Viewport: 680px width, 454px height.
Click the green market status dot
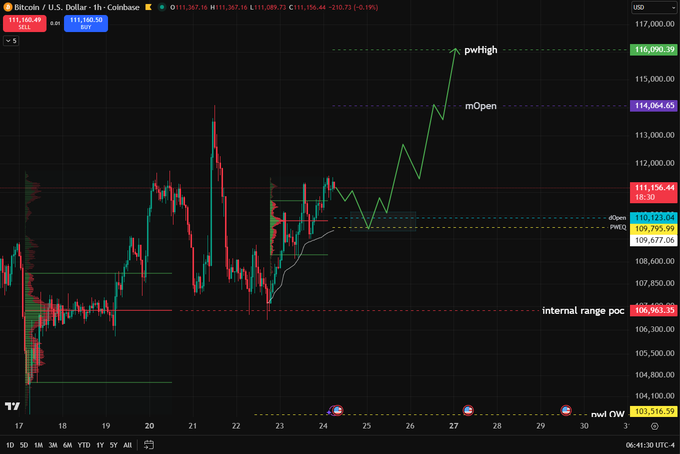162,7
